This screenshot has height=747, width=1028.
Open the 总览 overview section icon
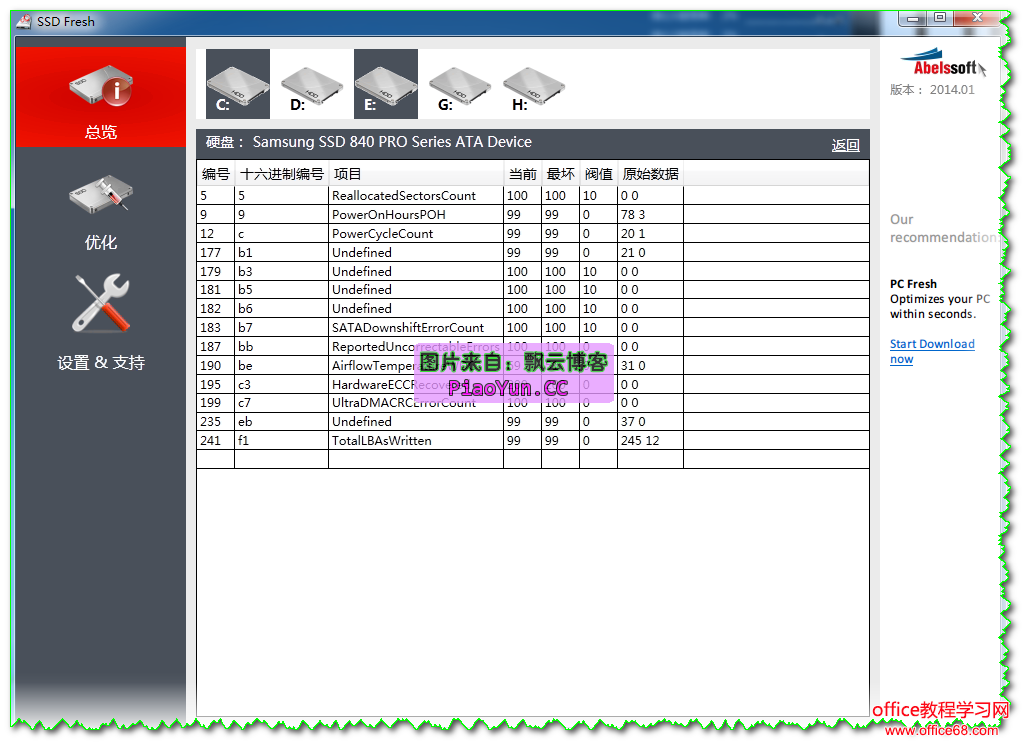[101, 85]
